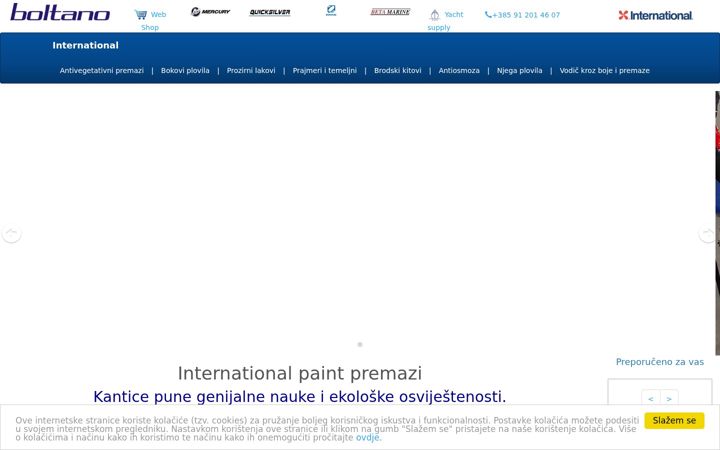Open Prozirni lakovi menu item
The width and height of the screenshot is (720, 450).
click(251, 71)
